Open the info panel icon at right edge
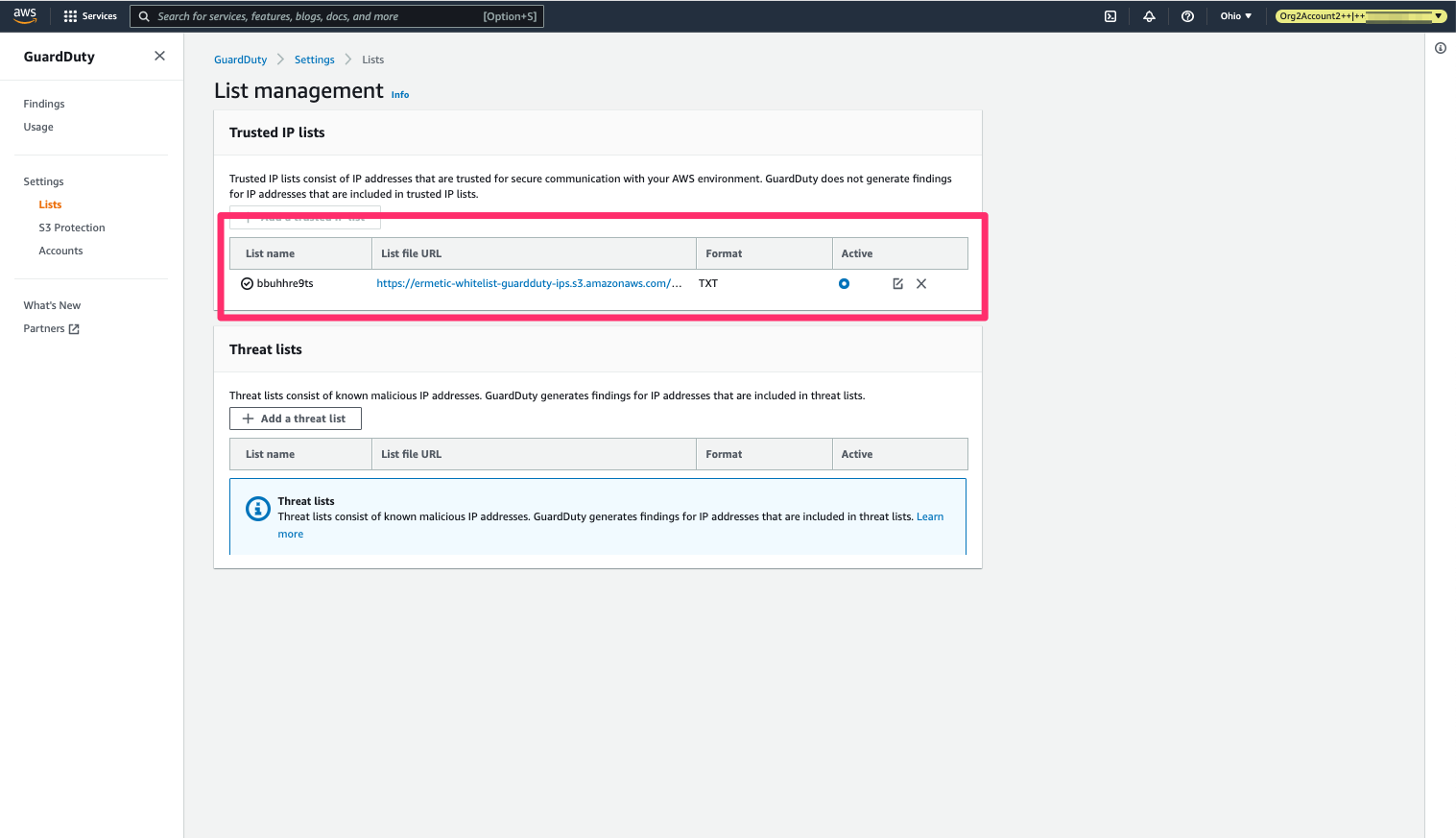Image resolution: width=1456 pixels, height=838 pixels. pyautogui.click(x=1441, y=48)
